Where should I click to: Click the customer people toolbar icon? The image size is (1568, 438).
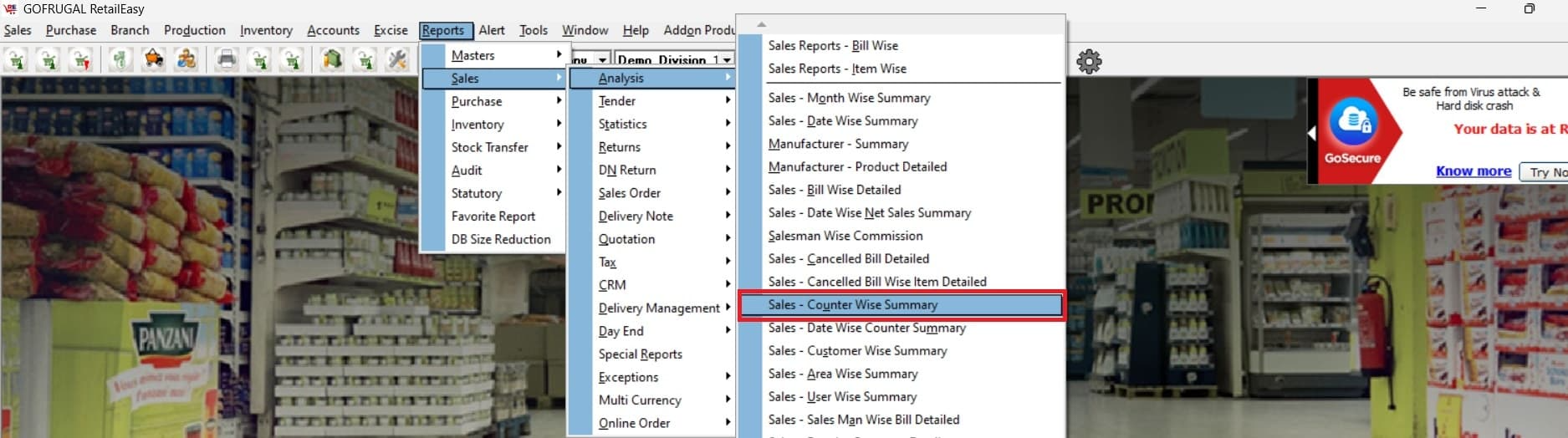186,60
